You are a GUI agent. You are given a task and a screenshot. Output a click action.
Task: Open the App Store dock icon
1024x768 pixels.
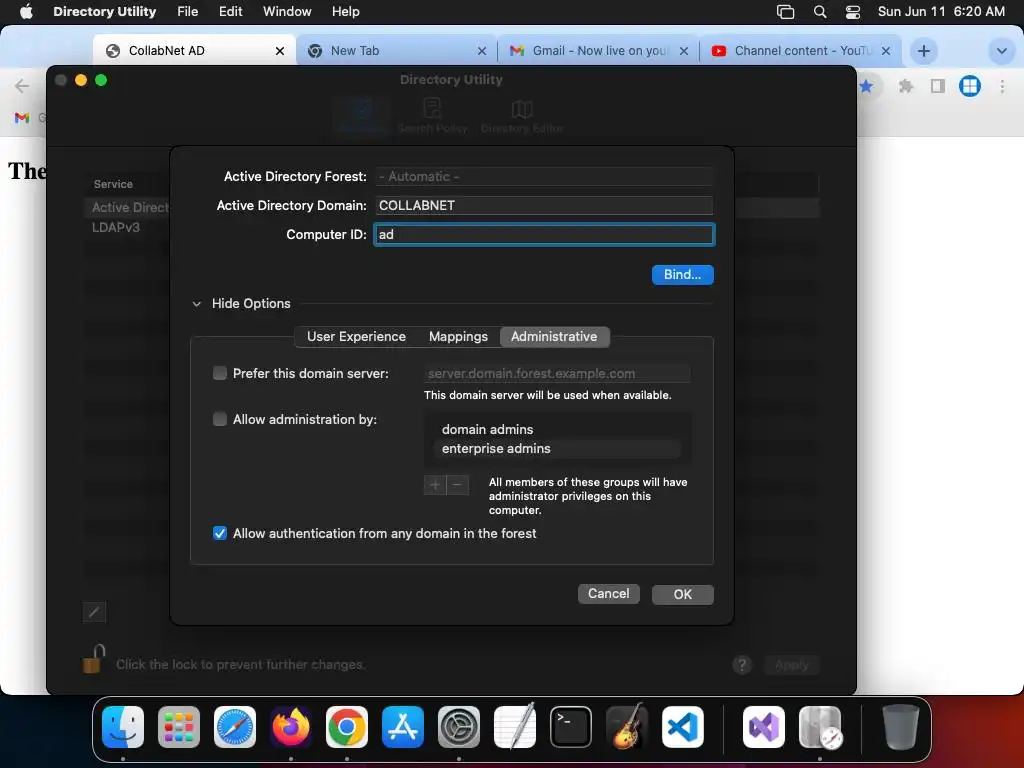coord(403,727)
